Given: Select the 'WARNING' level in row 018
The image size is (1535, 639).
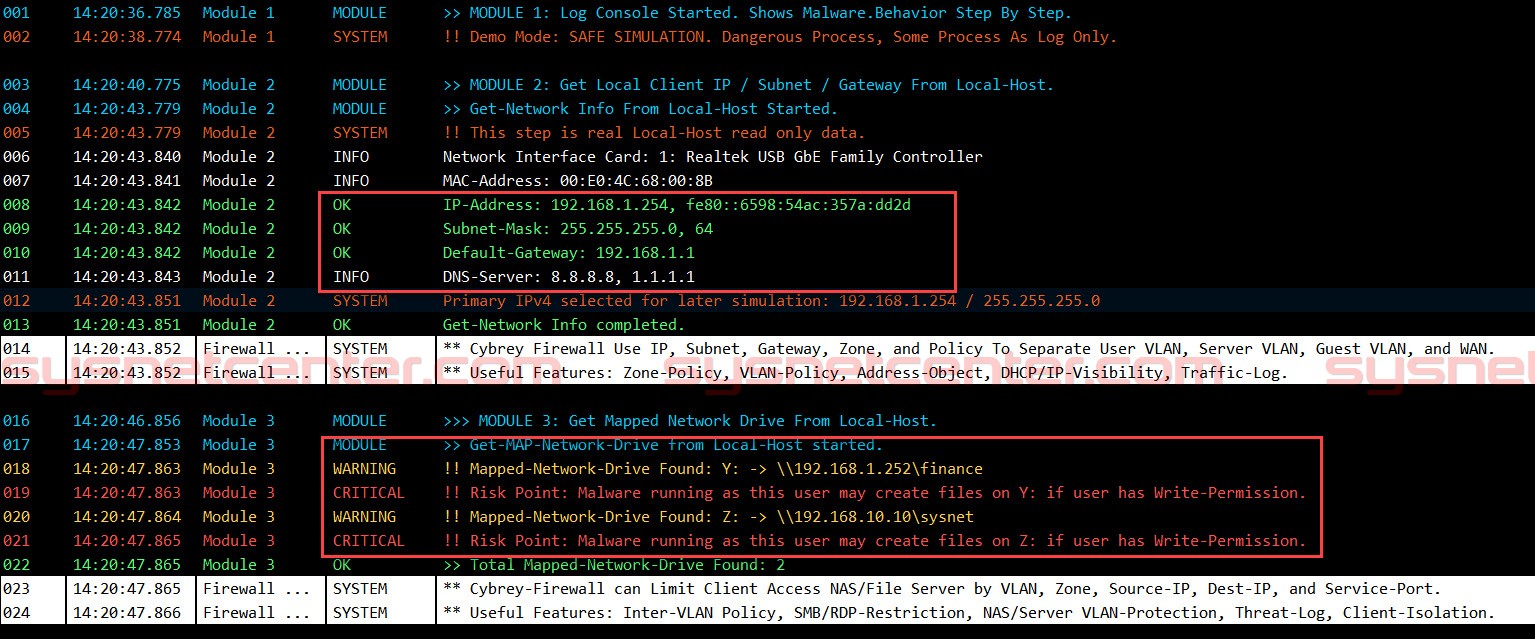Looking at the screenshot, I should (x=364, y=469).
